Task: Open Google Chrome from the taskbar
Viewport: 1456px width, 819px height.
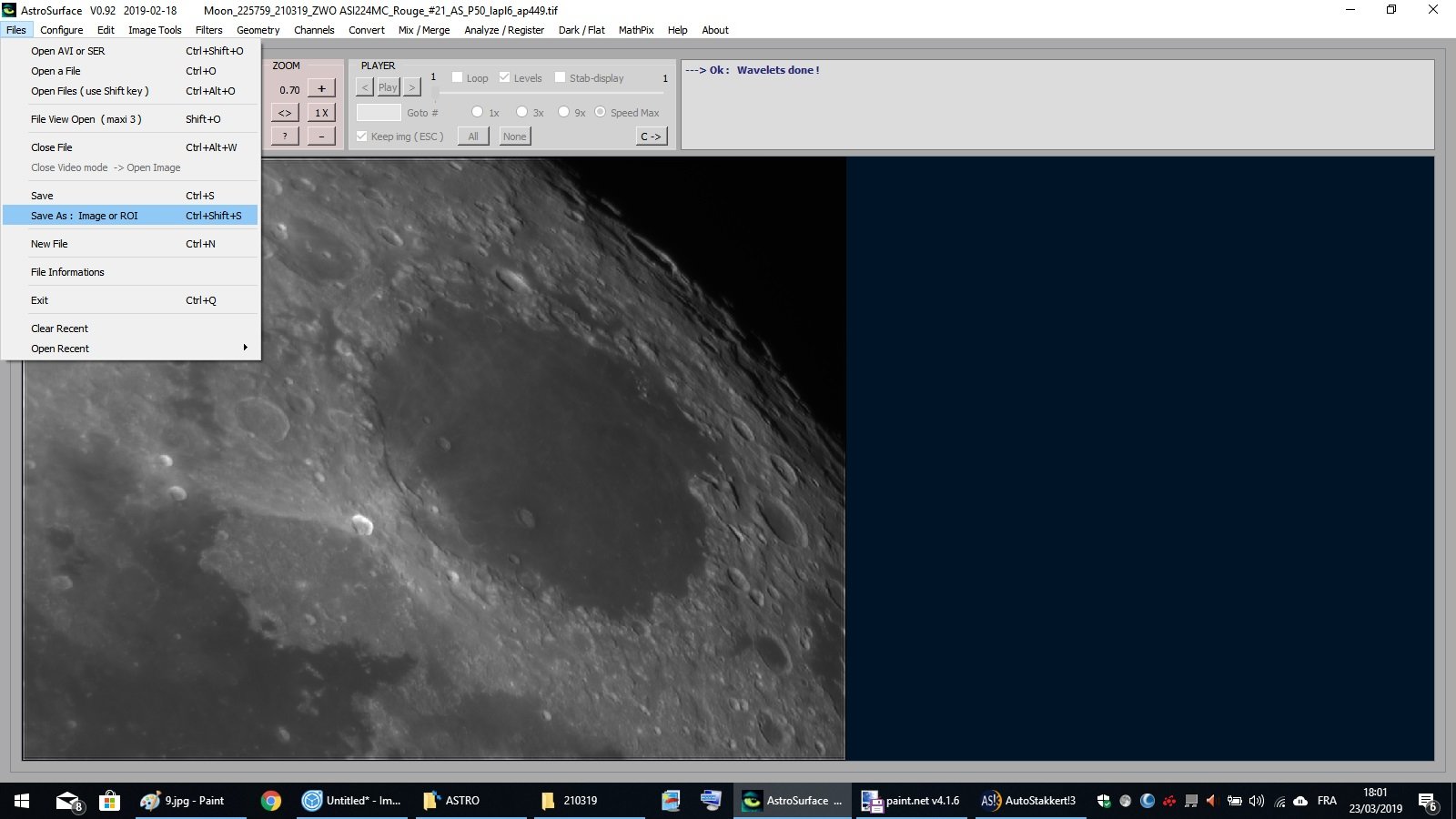Action: tap(270, 801)
